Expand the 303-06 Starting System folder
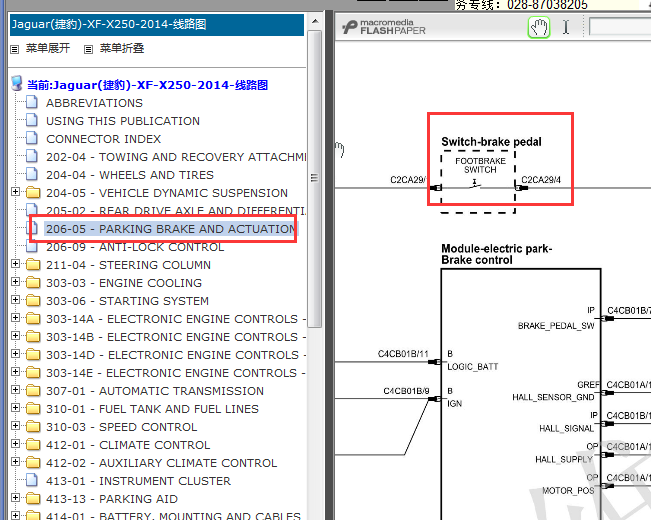 15,299
